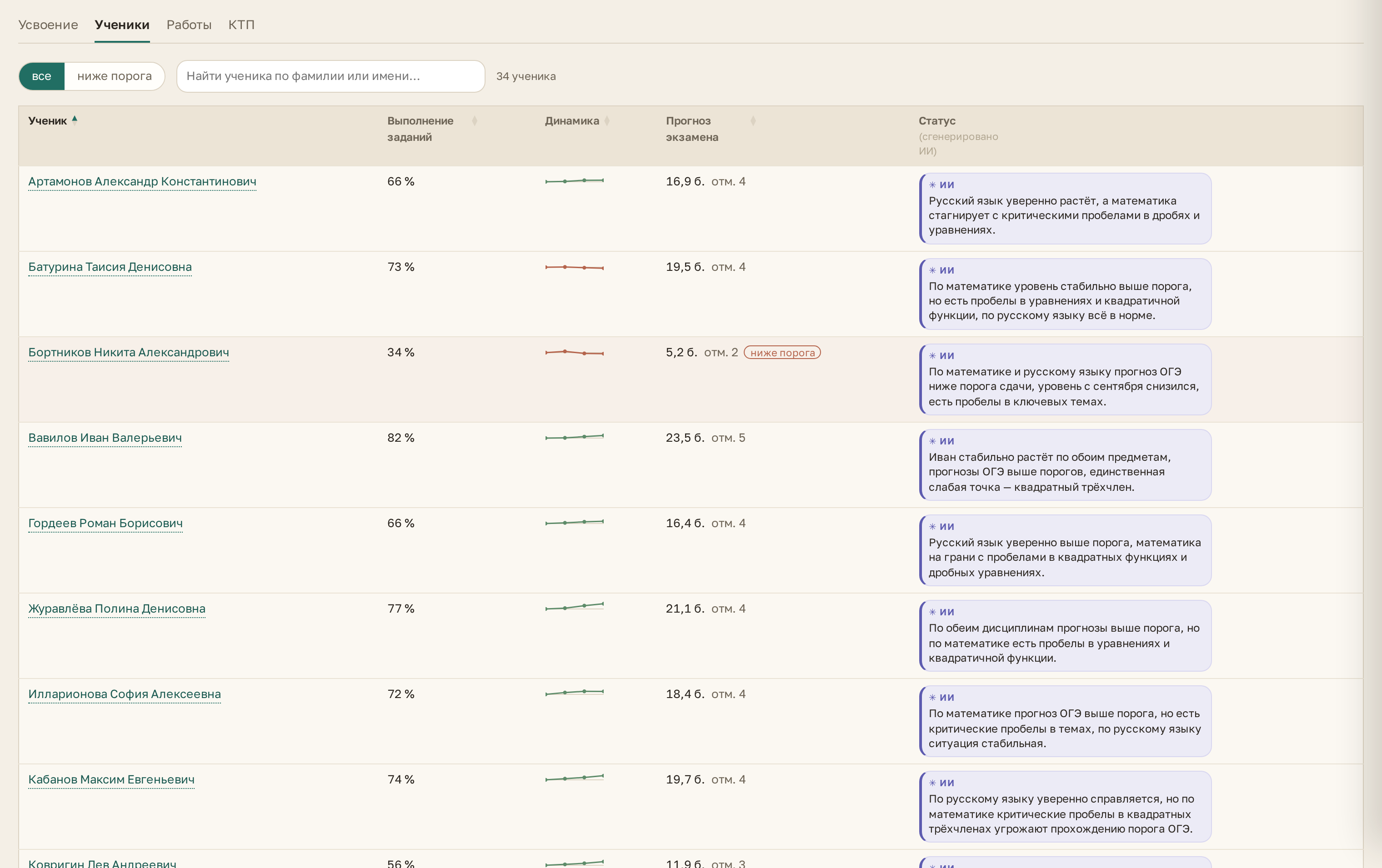Open Вавилов Иван Валерьевич profile
The height and width of the screenshot is (868, 1382).
tap(105, 438)
